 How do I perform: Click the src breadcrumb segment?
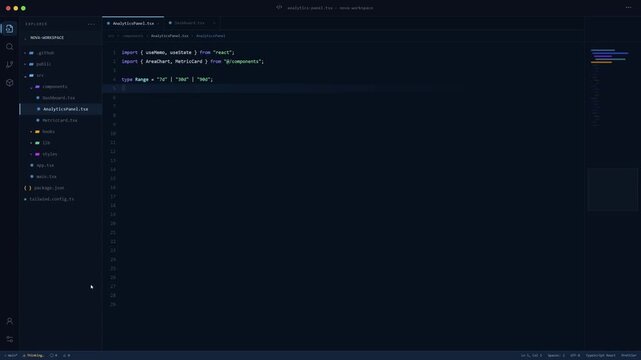pyautogui.click(x=111, y=36)
